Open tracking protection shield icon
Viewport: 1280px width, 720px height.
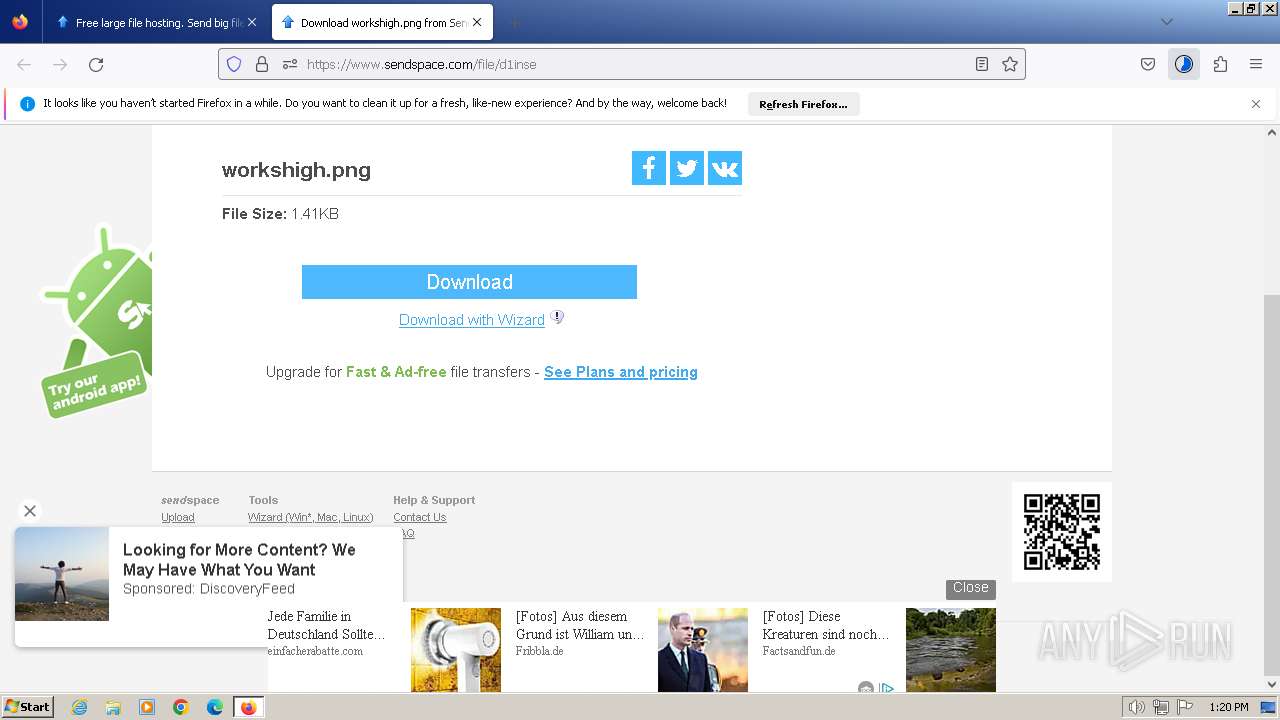pyautogui.click(x=234, y=64)
